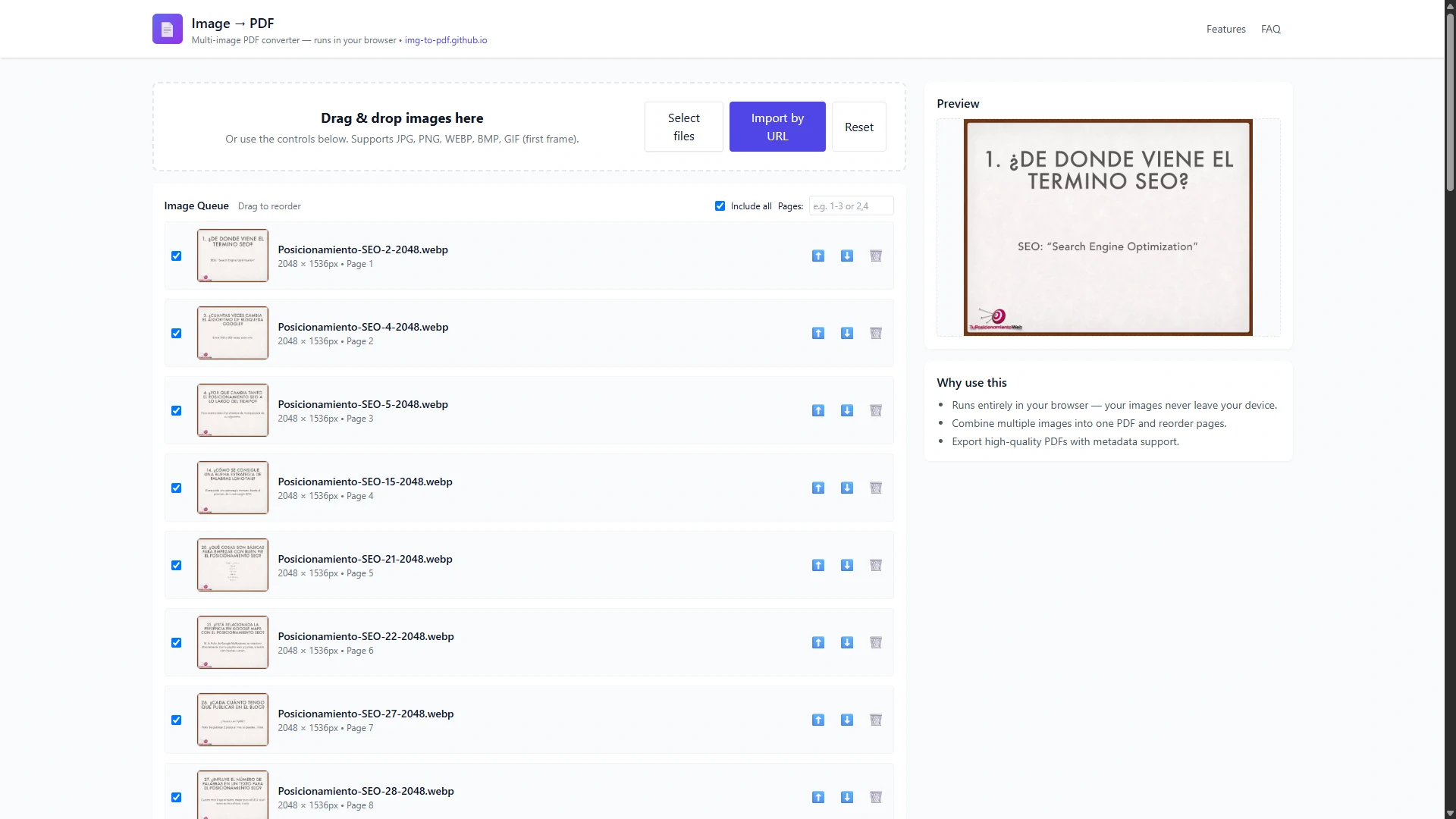The width and height of the screenshot is (1456, 819).
Task: Click the Import by URL button
Action: tap(777, 127)
